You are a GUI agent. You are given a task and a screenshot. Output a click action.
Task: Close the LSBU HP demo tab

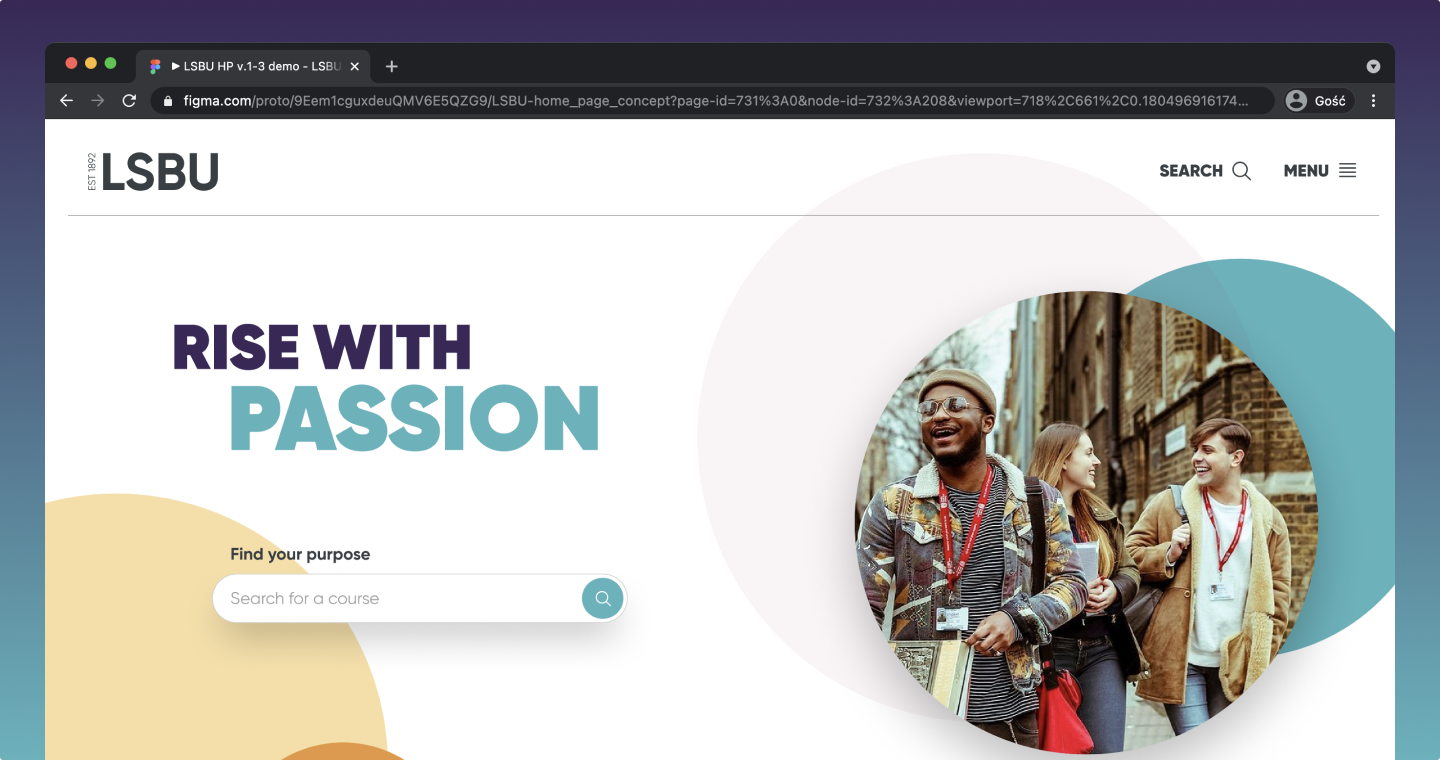pos(354,66)
